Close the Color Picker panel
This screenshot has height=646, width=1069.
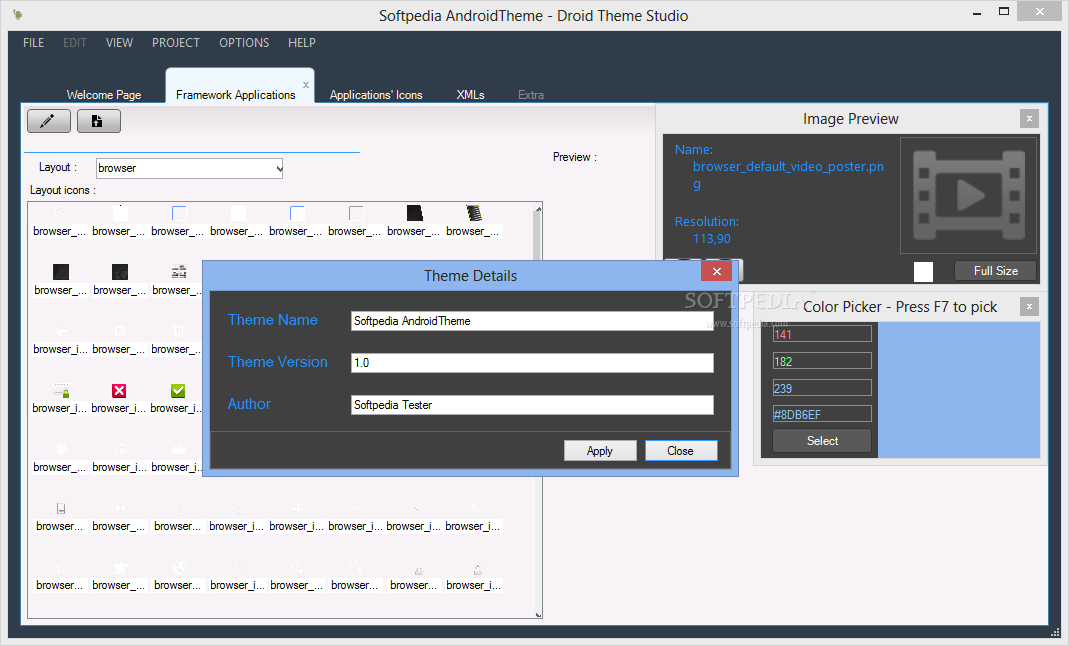(1029, 307)
